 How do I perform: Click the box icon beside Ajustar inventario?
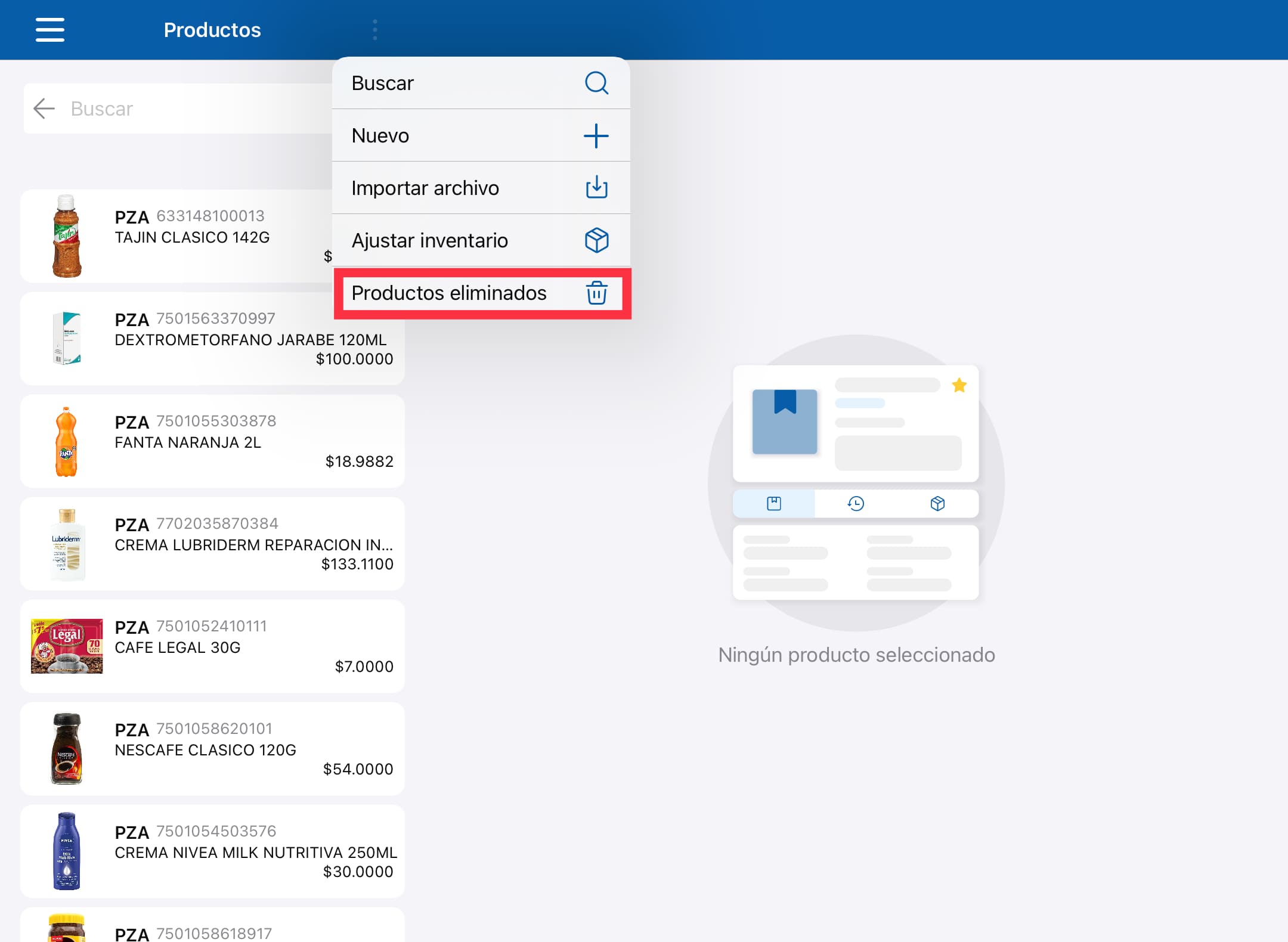click(596, 240)
